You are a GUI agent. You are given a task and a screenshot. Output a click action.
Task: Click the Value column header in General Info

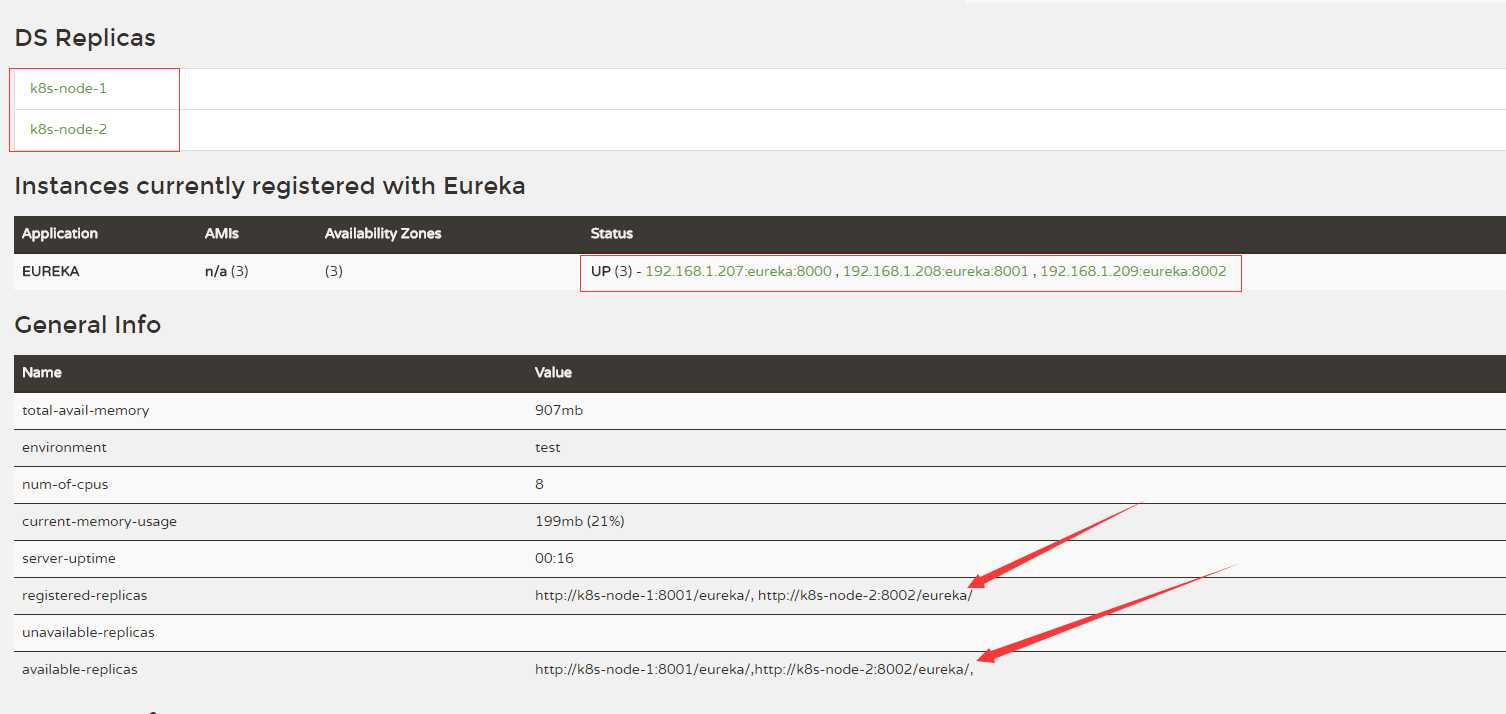(554, 373)
